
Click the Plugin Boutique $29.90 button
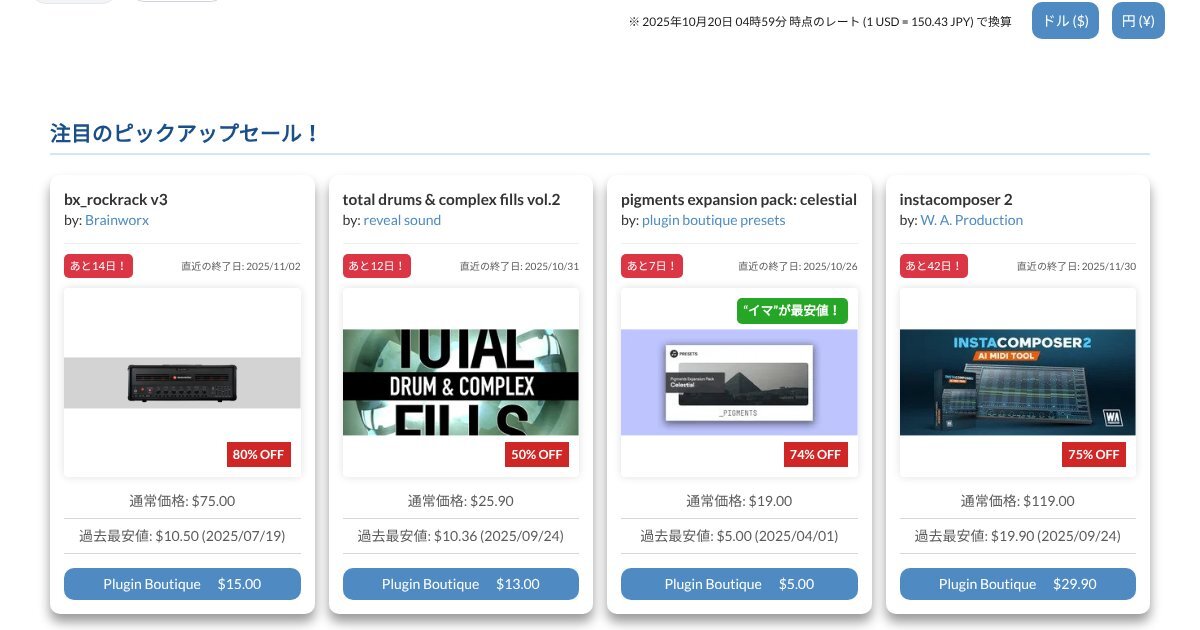(x=1018, y=584)
